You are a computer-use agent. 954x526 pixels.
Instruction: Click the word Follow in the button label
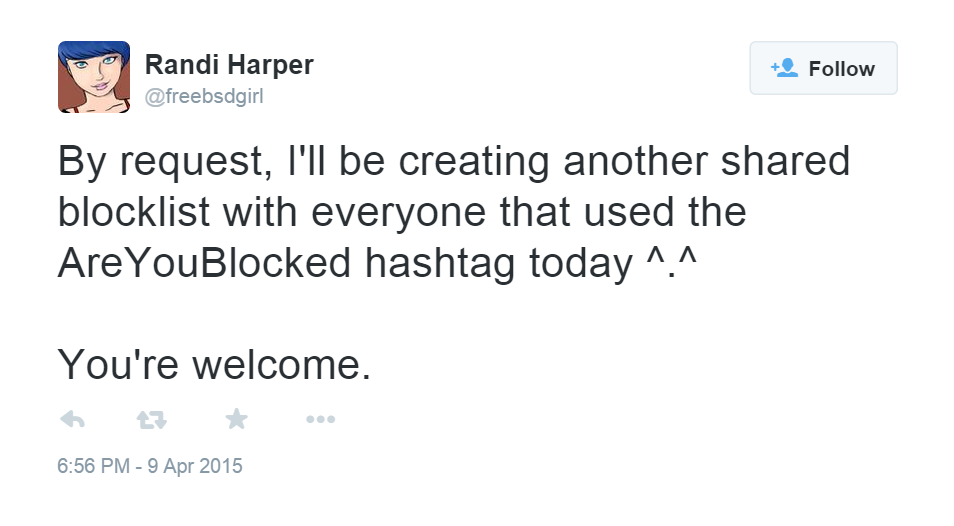[x=841, y=69]
